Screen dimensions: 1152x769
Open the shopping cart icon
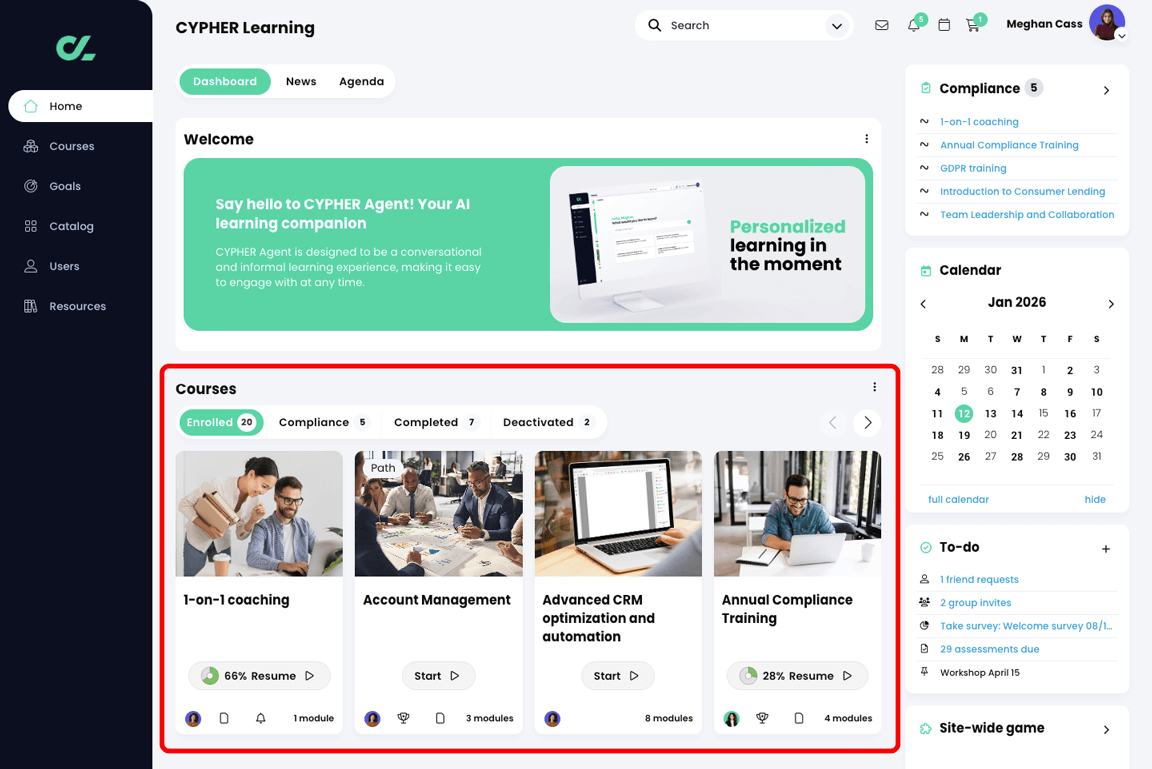(x=973, y=24)
